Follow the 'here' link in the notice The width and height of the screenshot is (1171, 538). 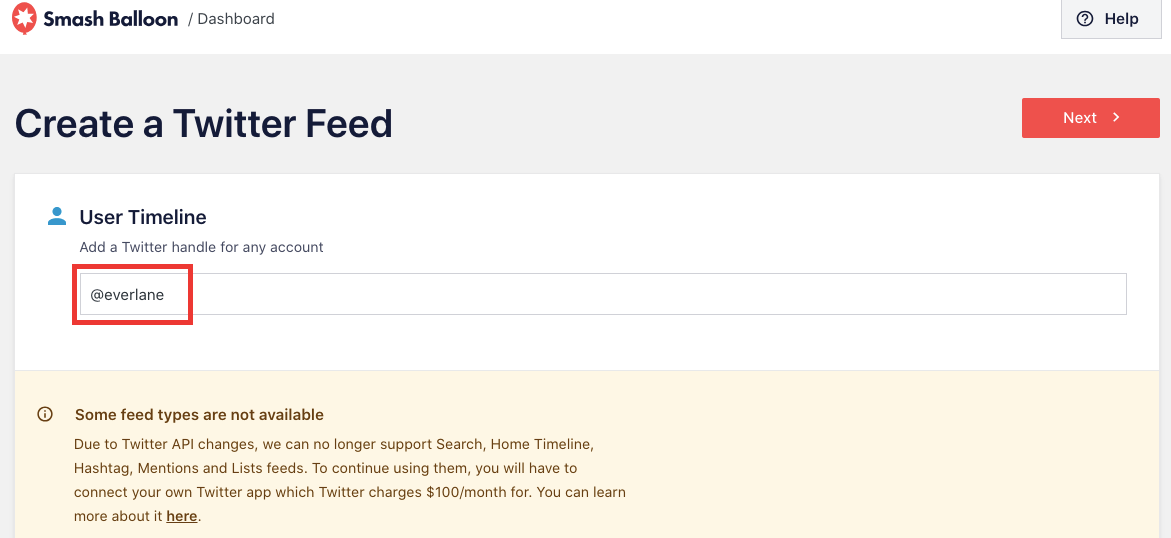point(181,516)
